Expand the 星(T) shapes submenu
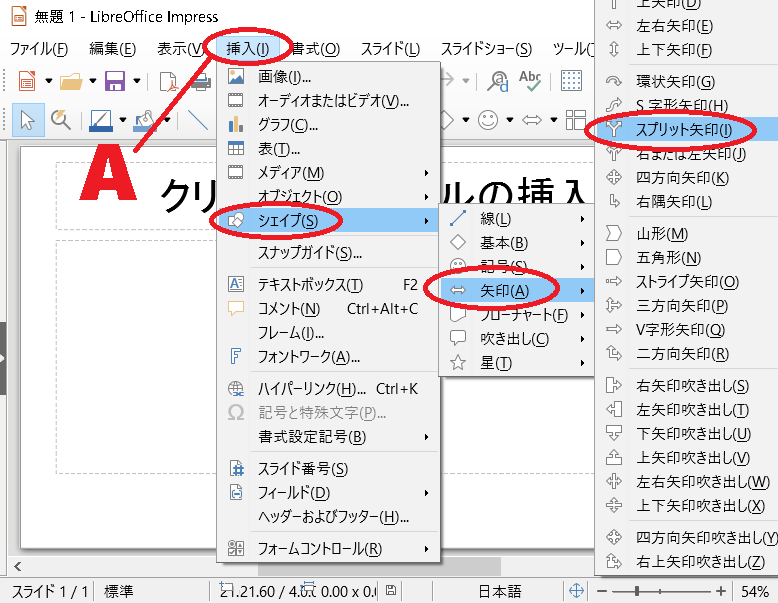This screenshot has height=603, width=778. click(x=517, y=363)
